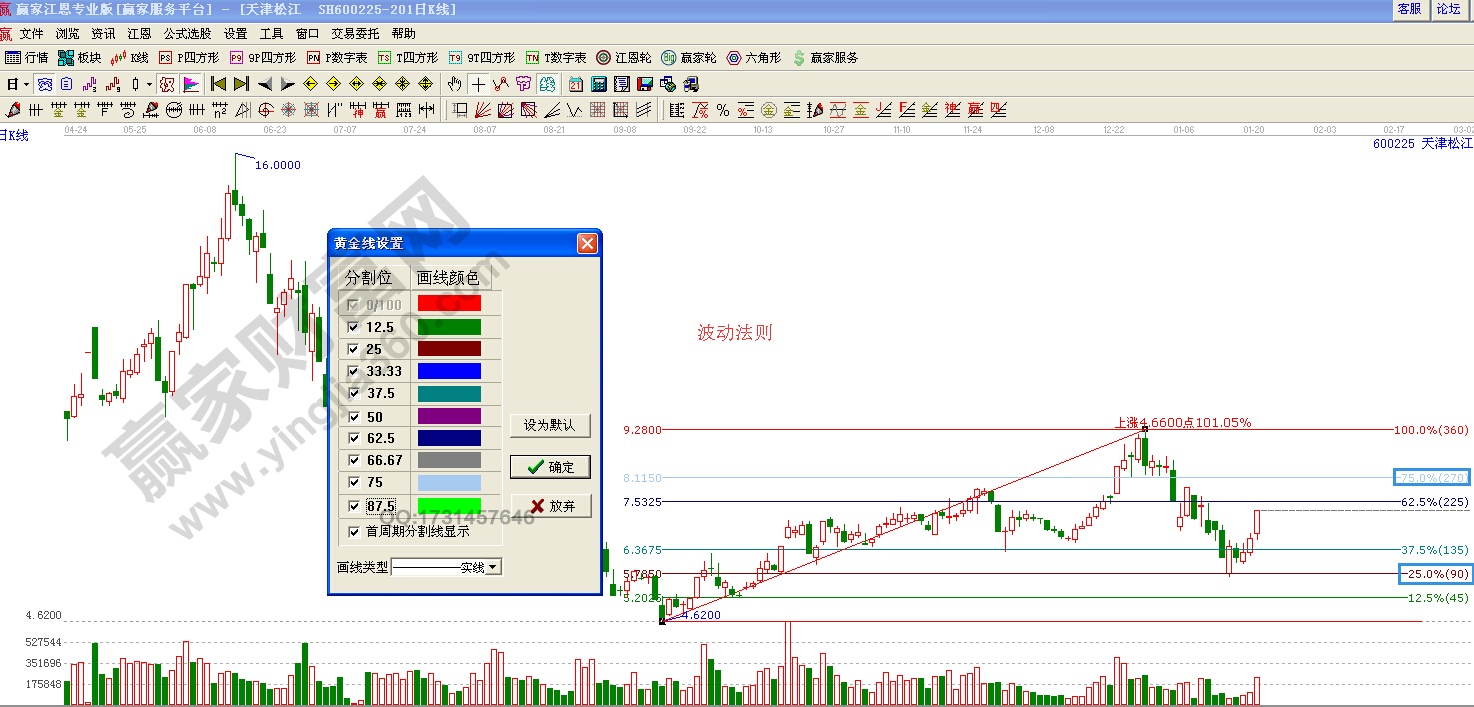The height and width of the screenshot is (707, 1474).
Task: Click the 设为默认 button
Action: click(x=550, y=425)
